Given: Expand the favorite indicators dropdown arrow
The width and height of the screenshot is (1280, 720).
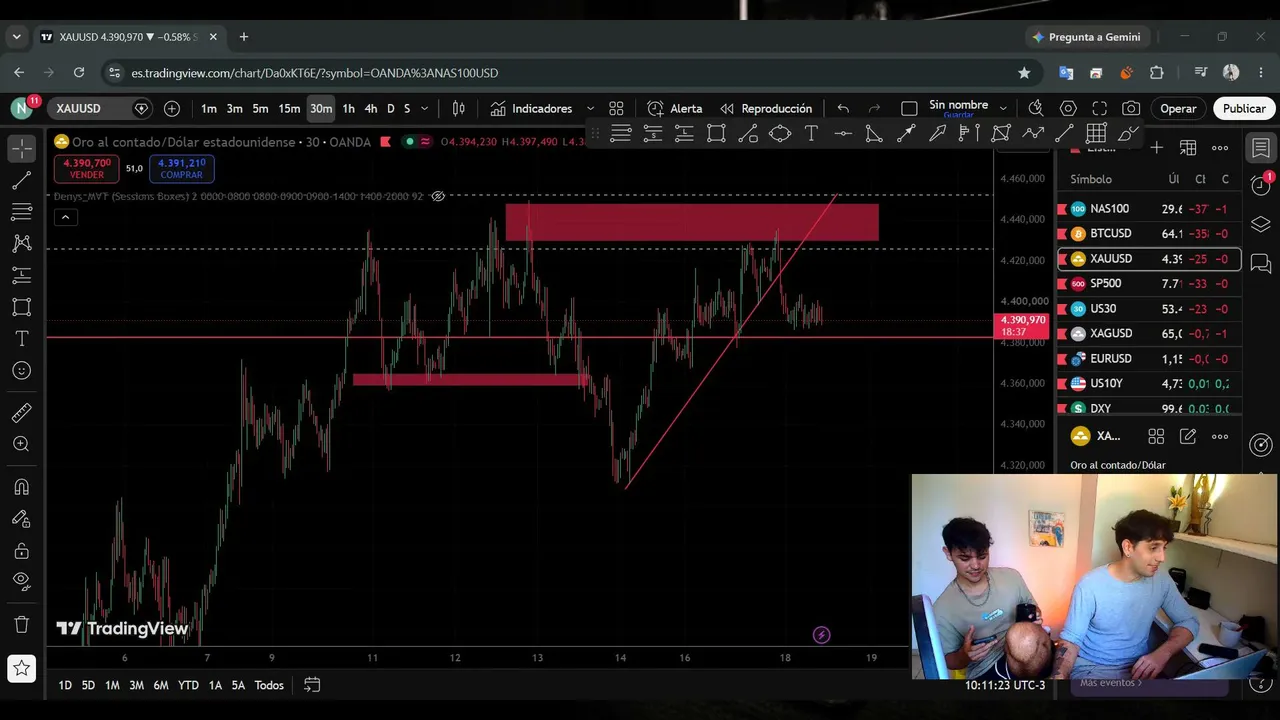Looking at the screenshot, I should (590, 108).
